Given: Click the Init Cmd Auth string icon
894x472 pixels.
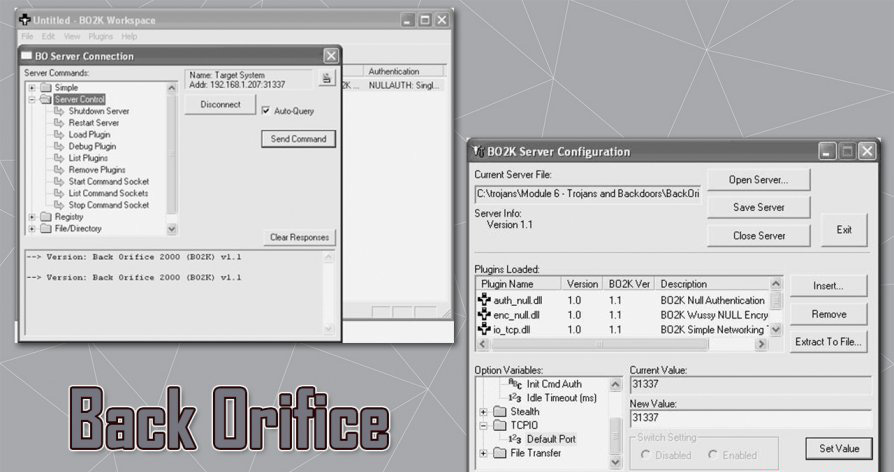Looking at the screenshot, I should pyautogui.click(x=515, y=384).
